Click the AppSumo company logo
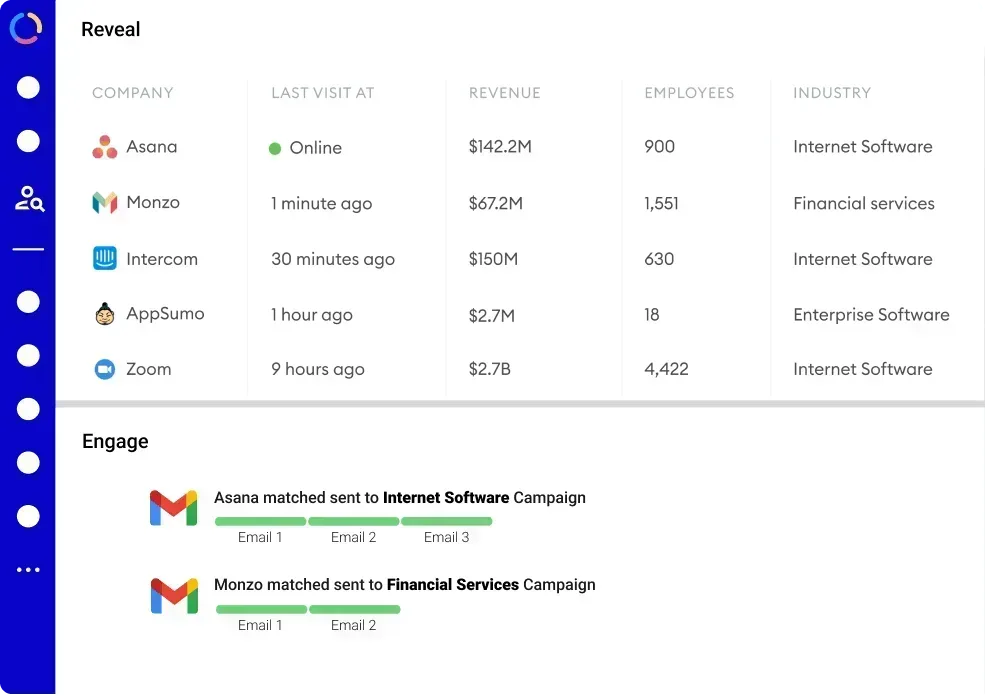985x696 pixels. pos(105,314)
